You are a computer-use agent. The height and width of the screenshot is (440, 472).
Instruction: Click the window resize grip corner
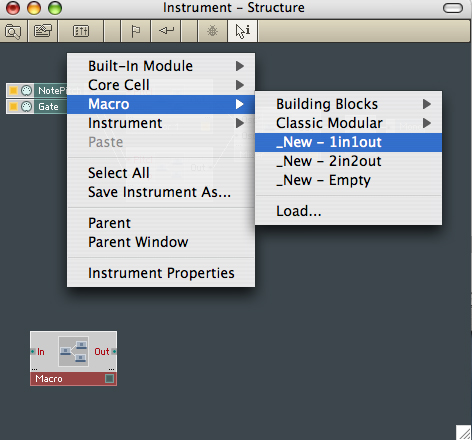pyautogui.click(x=464, y=433)
